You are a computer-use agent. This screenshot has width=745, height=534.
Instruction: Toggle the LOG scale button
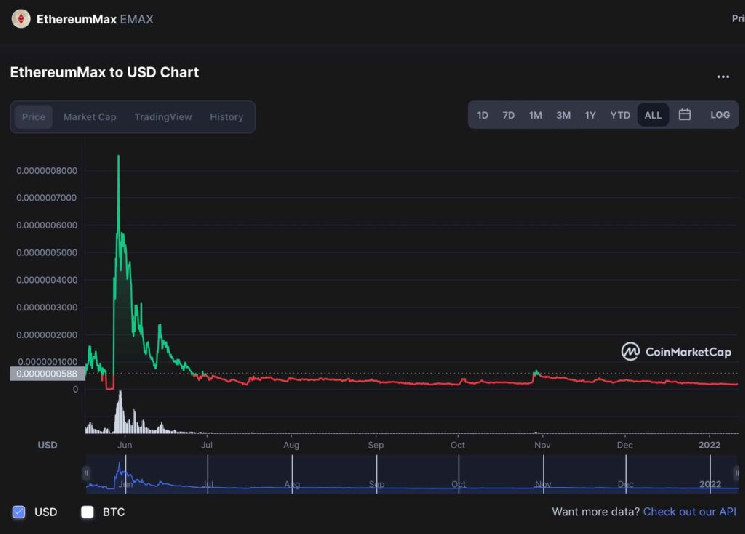tap(720, 114)
